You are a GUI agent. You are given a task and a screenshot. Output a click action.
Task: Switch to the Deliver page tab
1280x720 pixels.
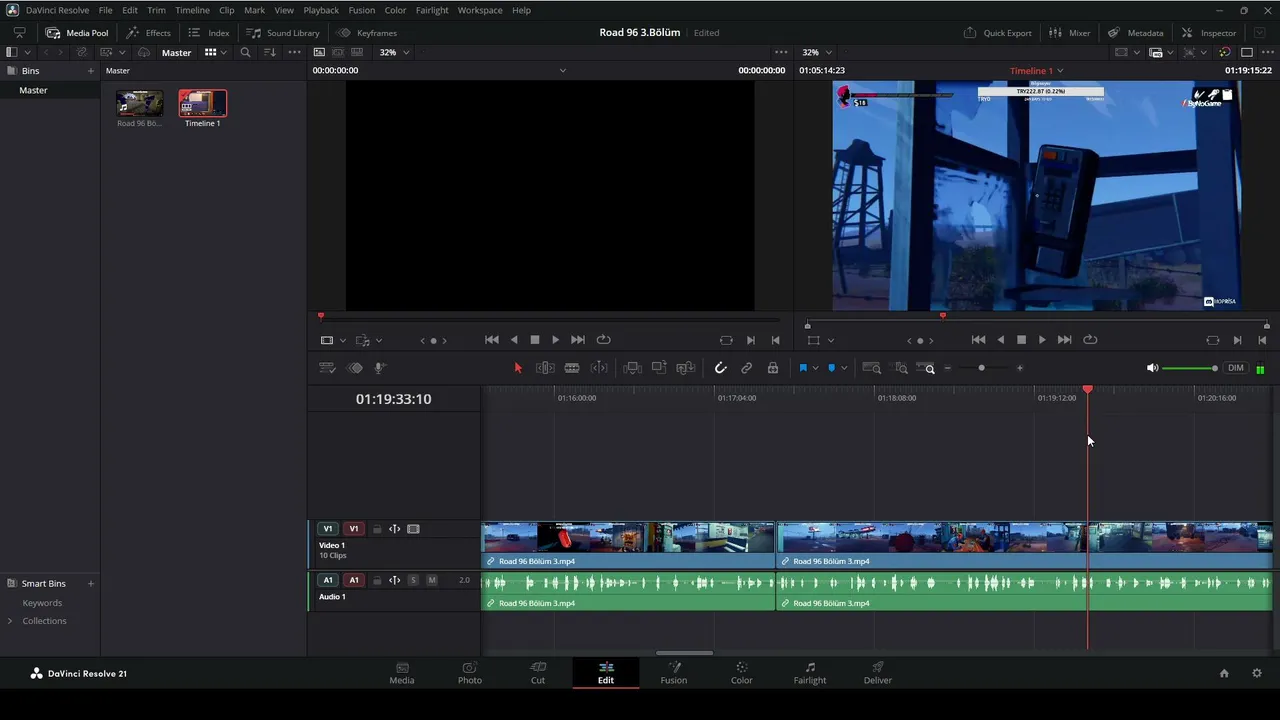pyautogui.click(x=877, y=673)
